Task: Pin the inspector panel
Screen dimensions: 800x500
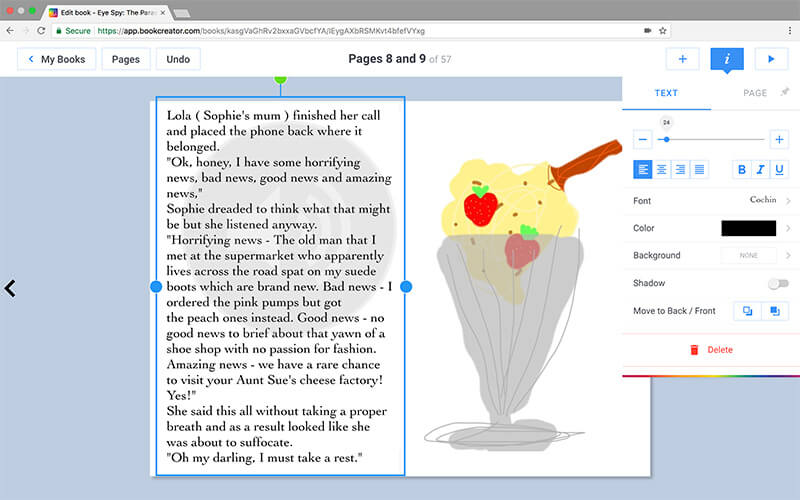Action: [785, 92]
